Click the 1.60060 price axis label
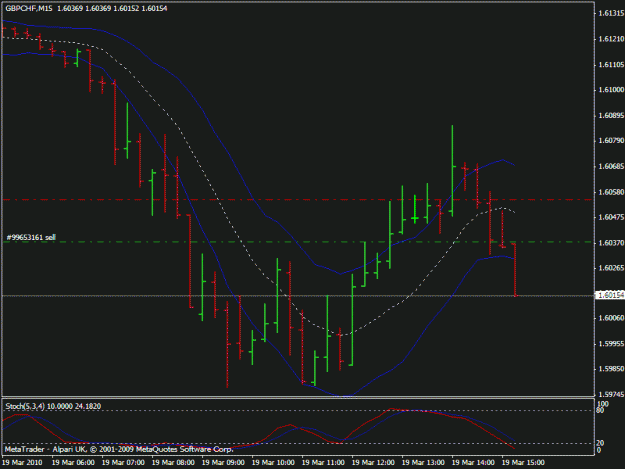The image size is (625, 469). 611,318
